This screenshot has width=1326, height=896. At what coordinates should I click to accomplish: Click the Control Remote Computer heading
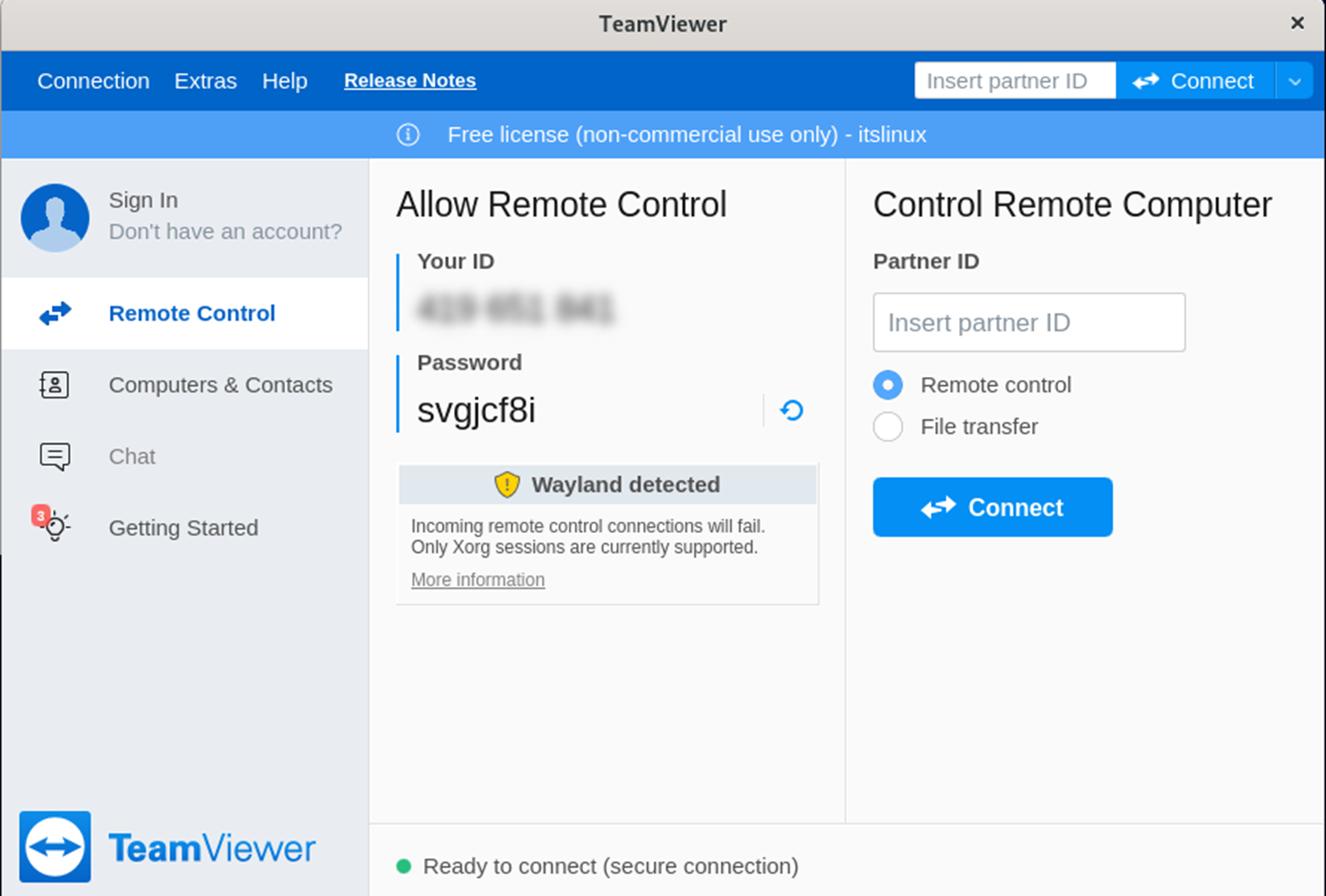coord(1072,204)
